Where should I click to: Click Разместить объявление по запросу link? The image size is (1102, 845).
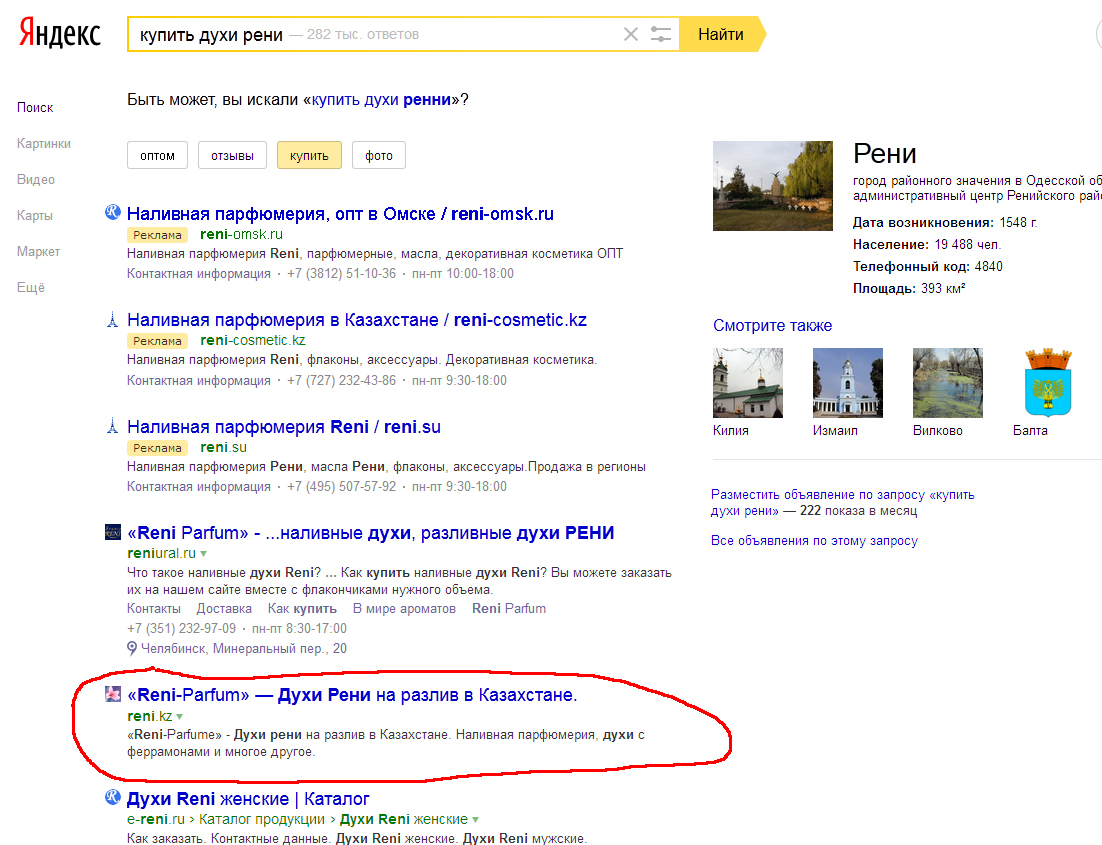843,503
